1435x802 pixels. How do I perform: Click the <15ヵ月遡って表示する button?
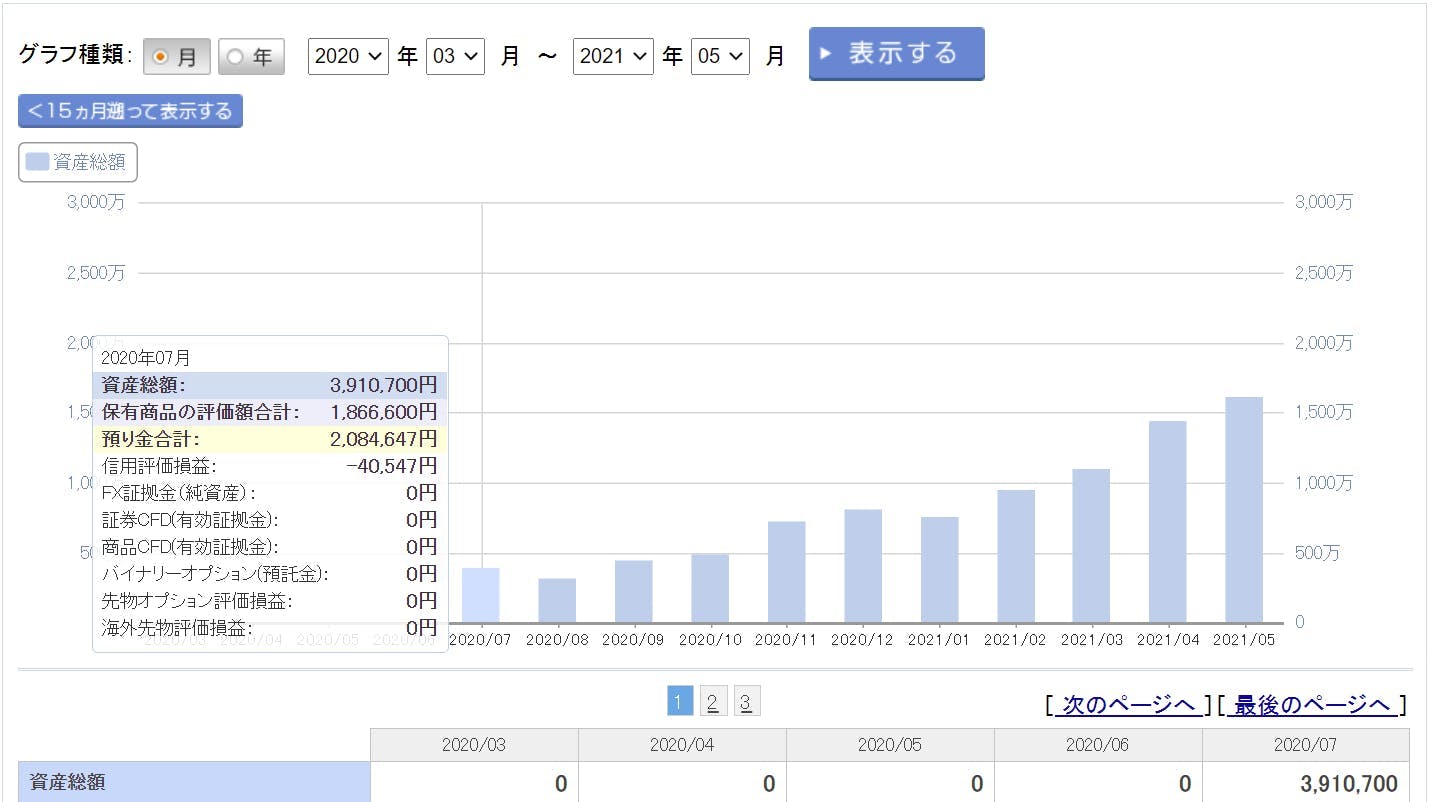click(x=130, y=111)
